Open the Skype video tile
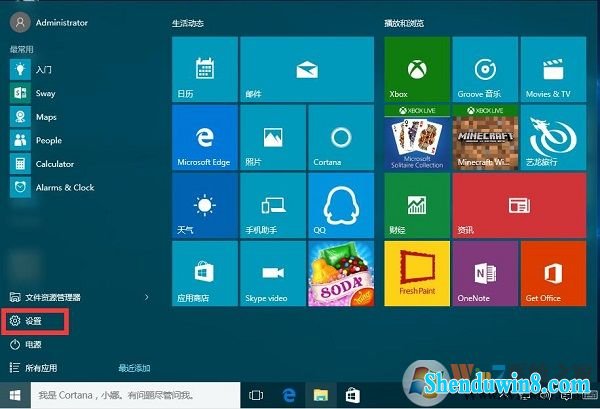This screenshot has width=600, height=409. click(273, 274)
